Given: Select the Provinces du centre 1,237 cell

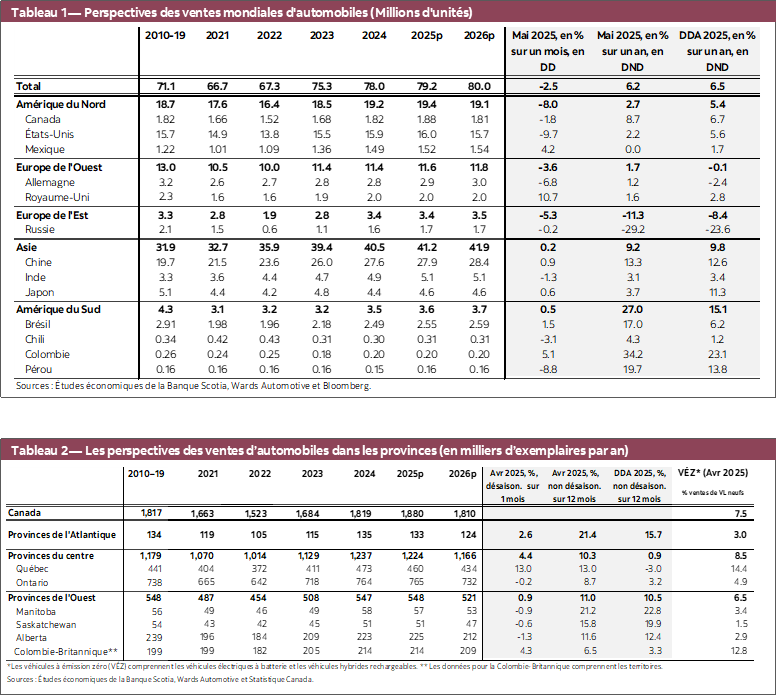Looking at the screenshot, I should pyautogui.click(x=369, y=556).
